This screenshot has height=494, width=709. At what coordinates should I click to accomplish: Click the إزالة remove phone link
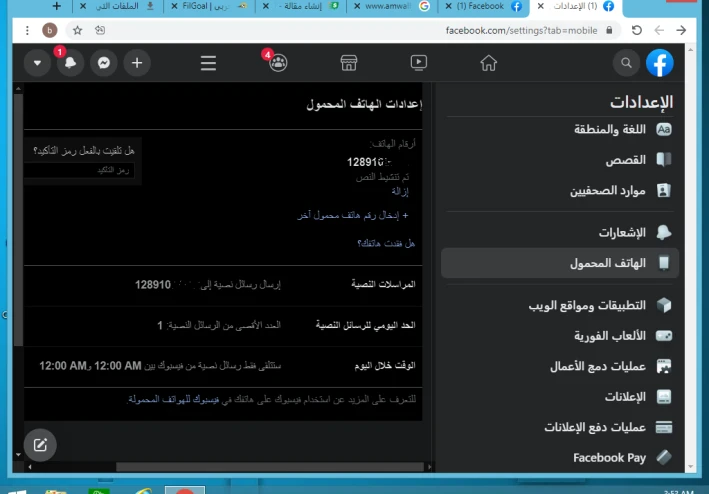(x=400, y=191)
